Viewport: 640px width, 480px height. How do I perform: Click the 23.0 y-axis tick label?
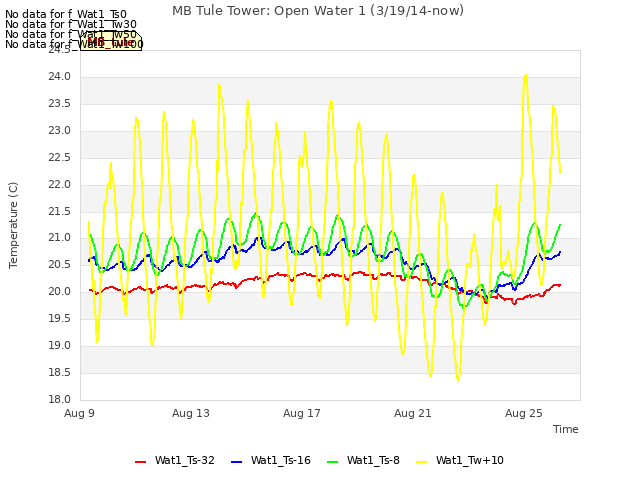click(x=60, y=131)
